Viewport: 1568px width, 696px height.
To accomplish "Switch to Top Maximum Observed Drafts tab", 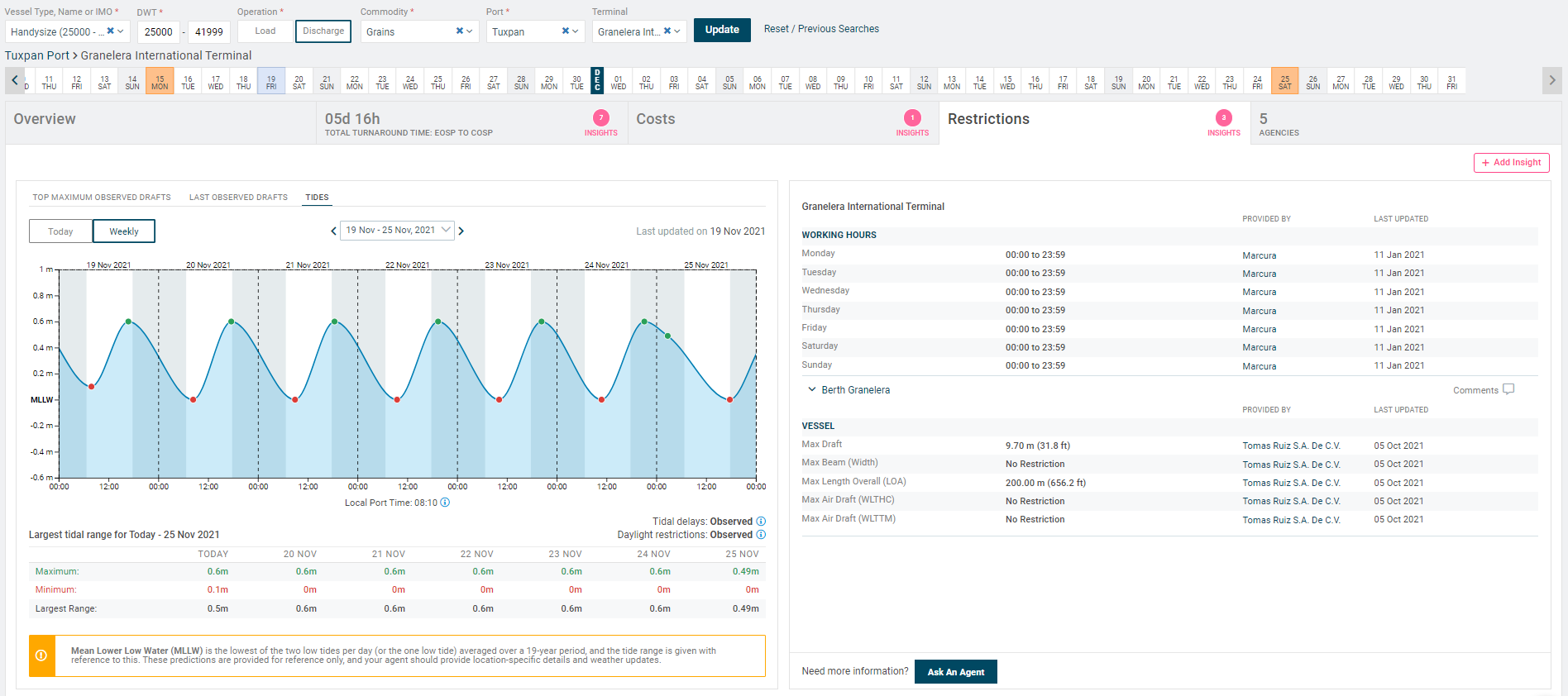I will tap(102, 198).
